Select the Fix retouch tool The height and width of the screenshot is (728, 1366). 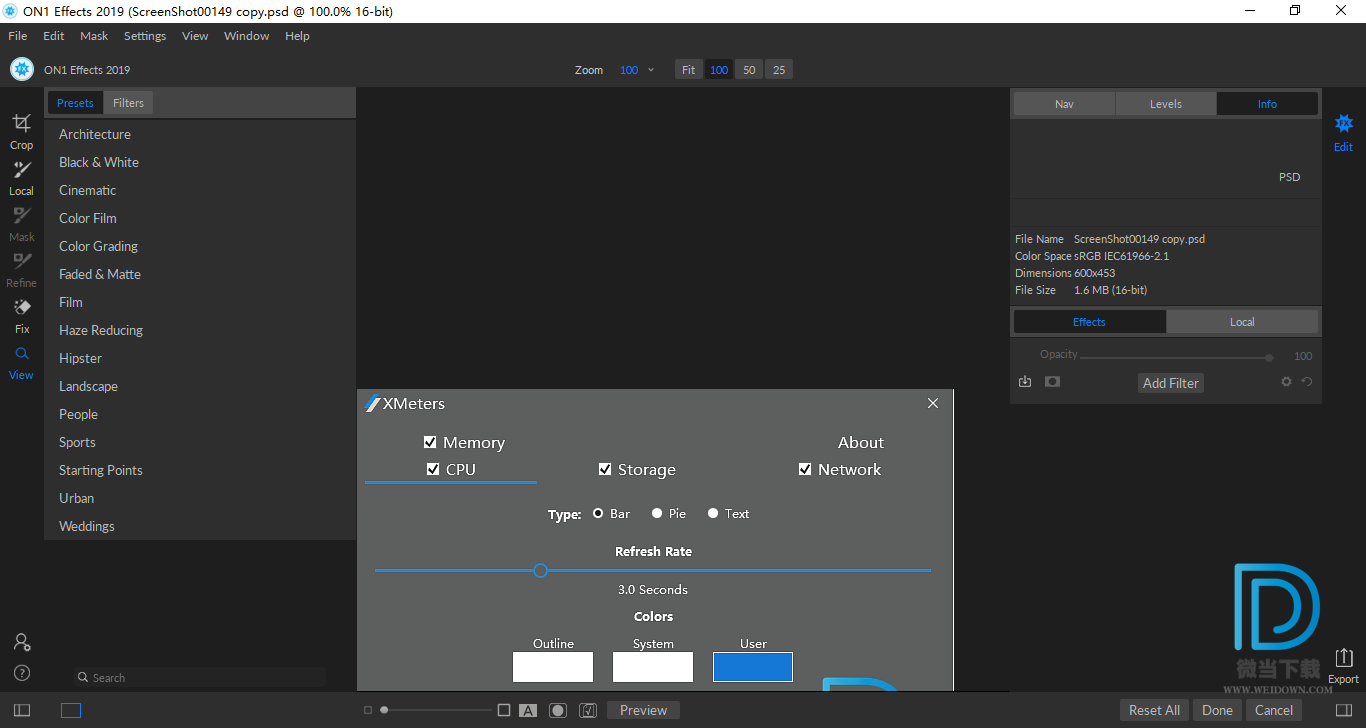pyautogui.click(x=21, y=315)
